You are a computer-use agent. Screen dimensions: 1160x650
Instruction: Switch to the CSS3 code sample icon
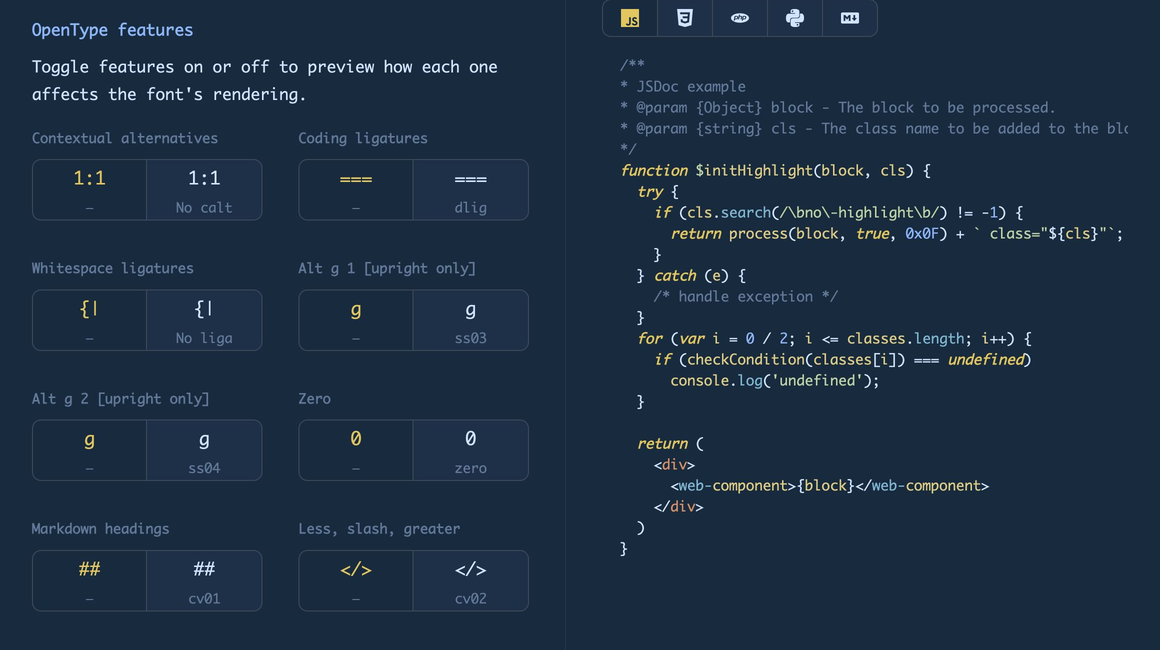(x=685, y=18)
